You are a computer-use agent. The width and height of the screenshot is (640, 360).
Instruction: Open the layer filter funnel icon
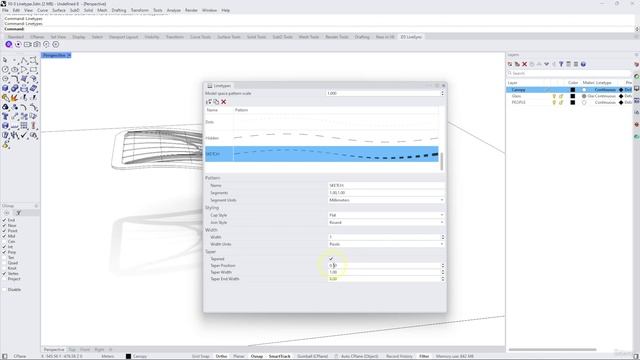click(x=561, y=64)
